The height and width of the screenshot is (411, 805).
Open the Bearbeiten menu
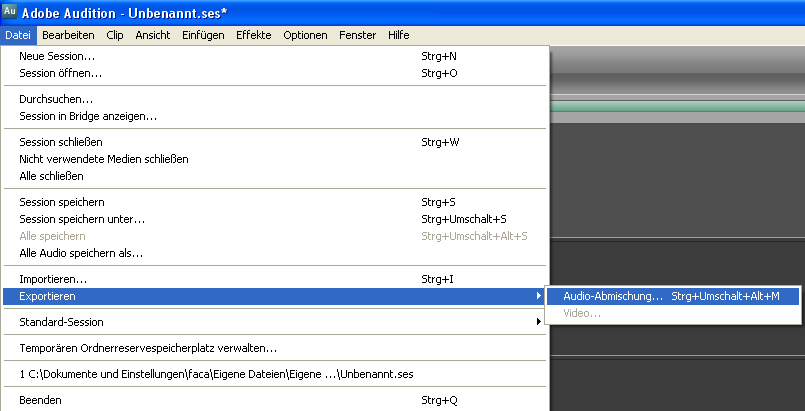(x=68, y=35)
